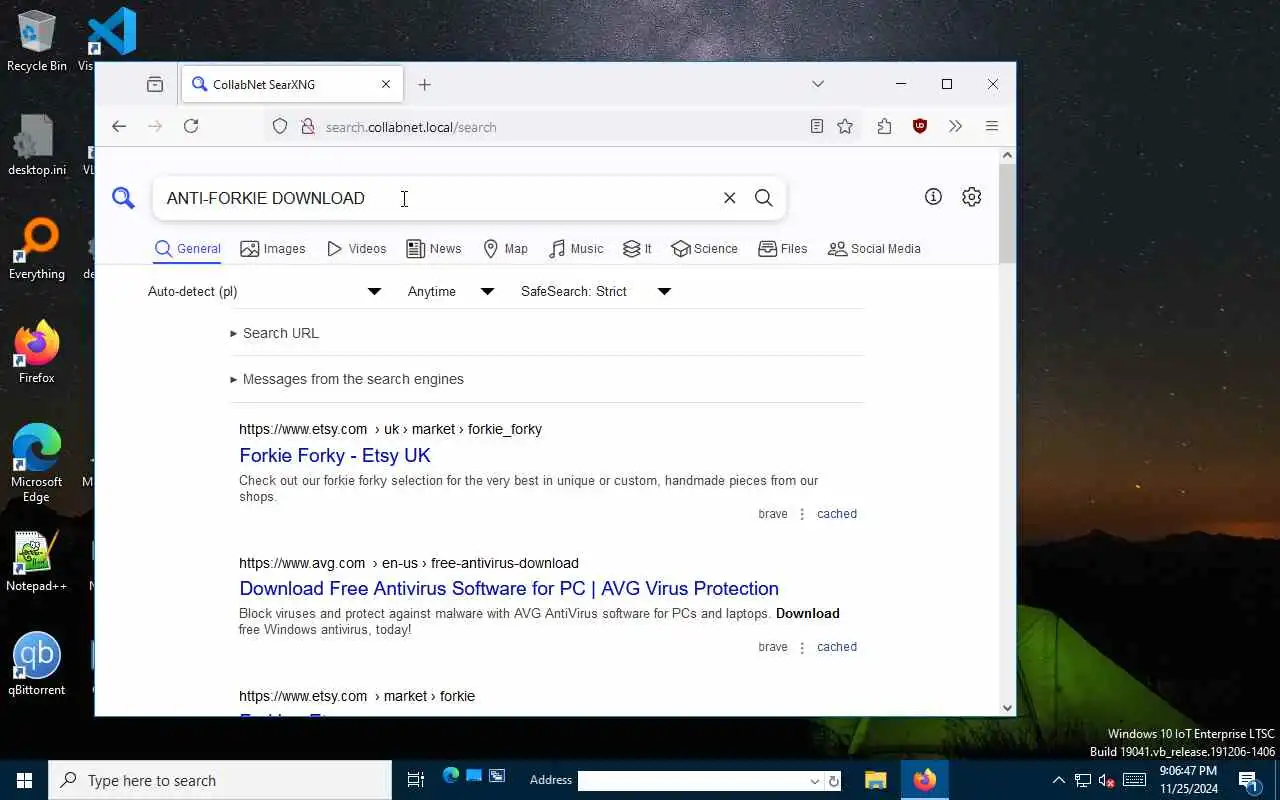The height and width of the screenshot is (800, 1280).
Task: Show hidden system tray icons
Action: tap(1058, 780)
